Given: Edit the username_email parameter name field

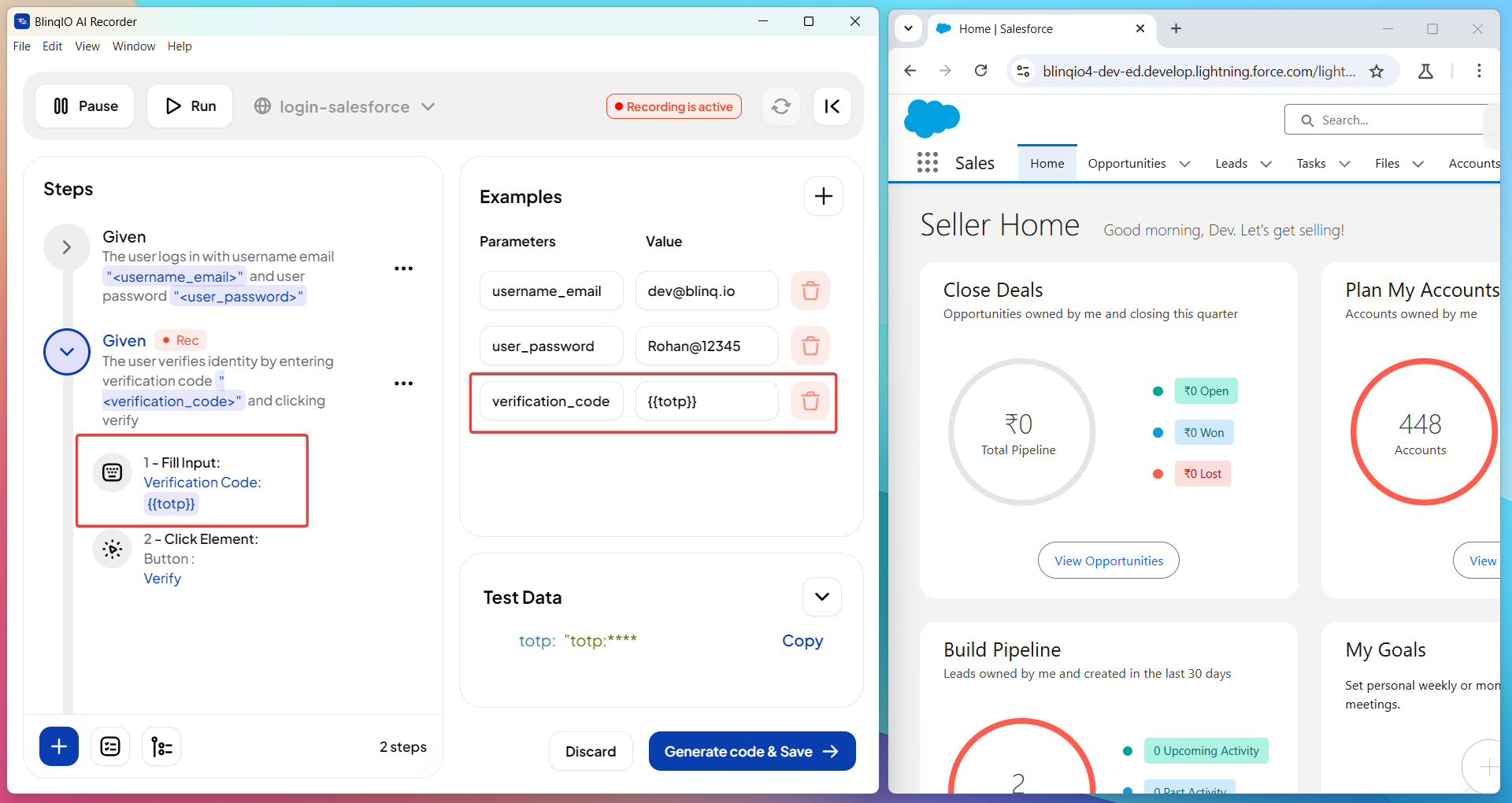Looking at the screenshot, I should pos(551,290).
